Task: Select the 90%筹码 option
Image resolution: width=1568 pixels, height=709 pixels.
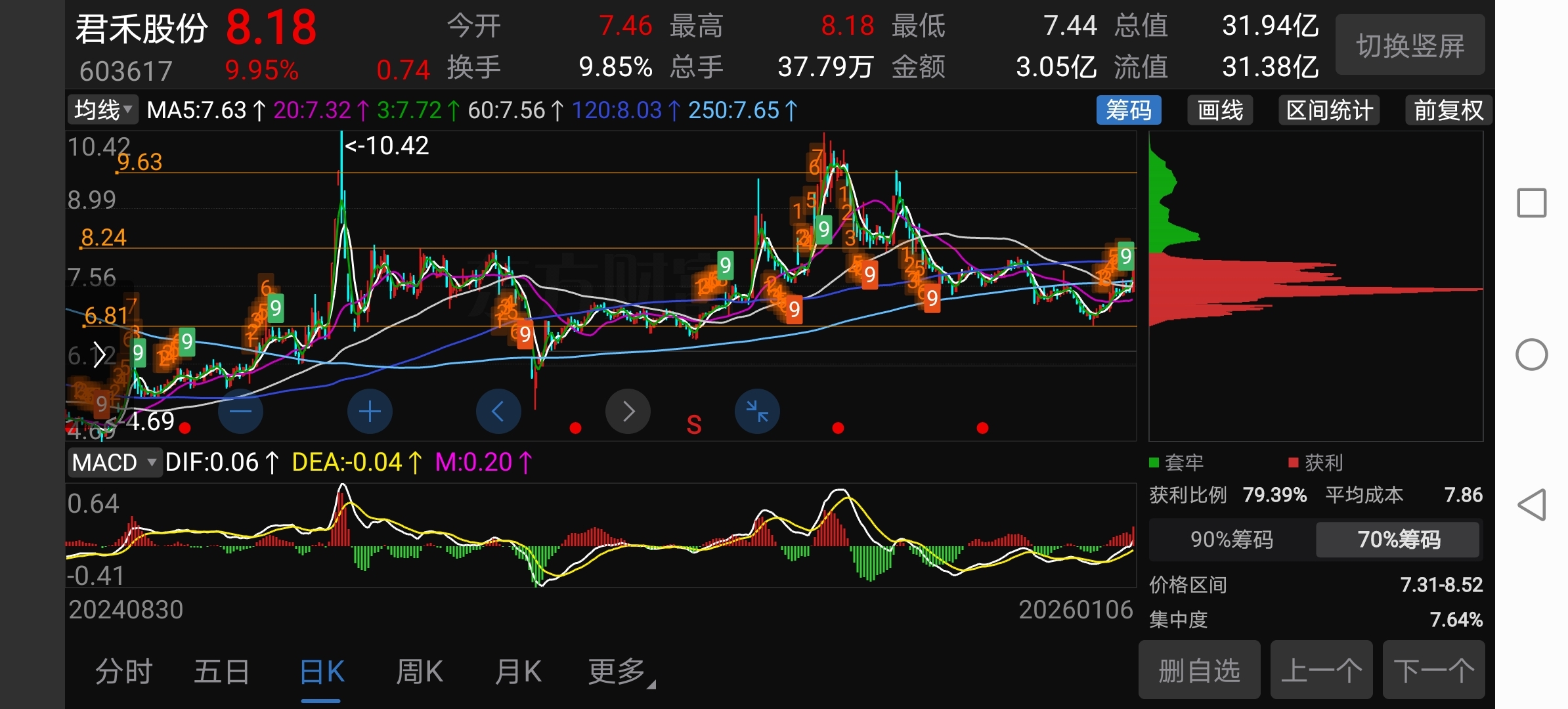Action: pyautogui.click(x=1231, y=540)
